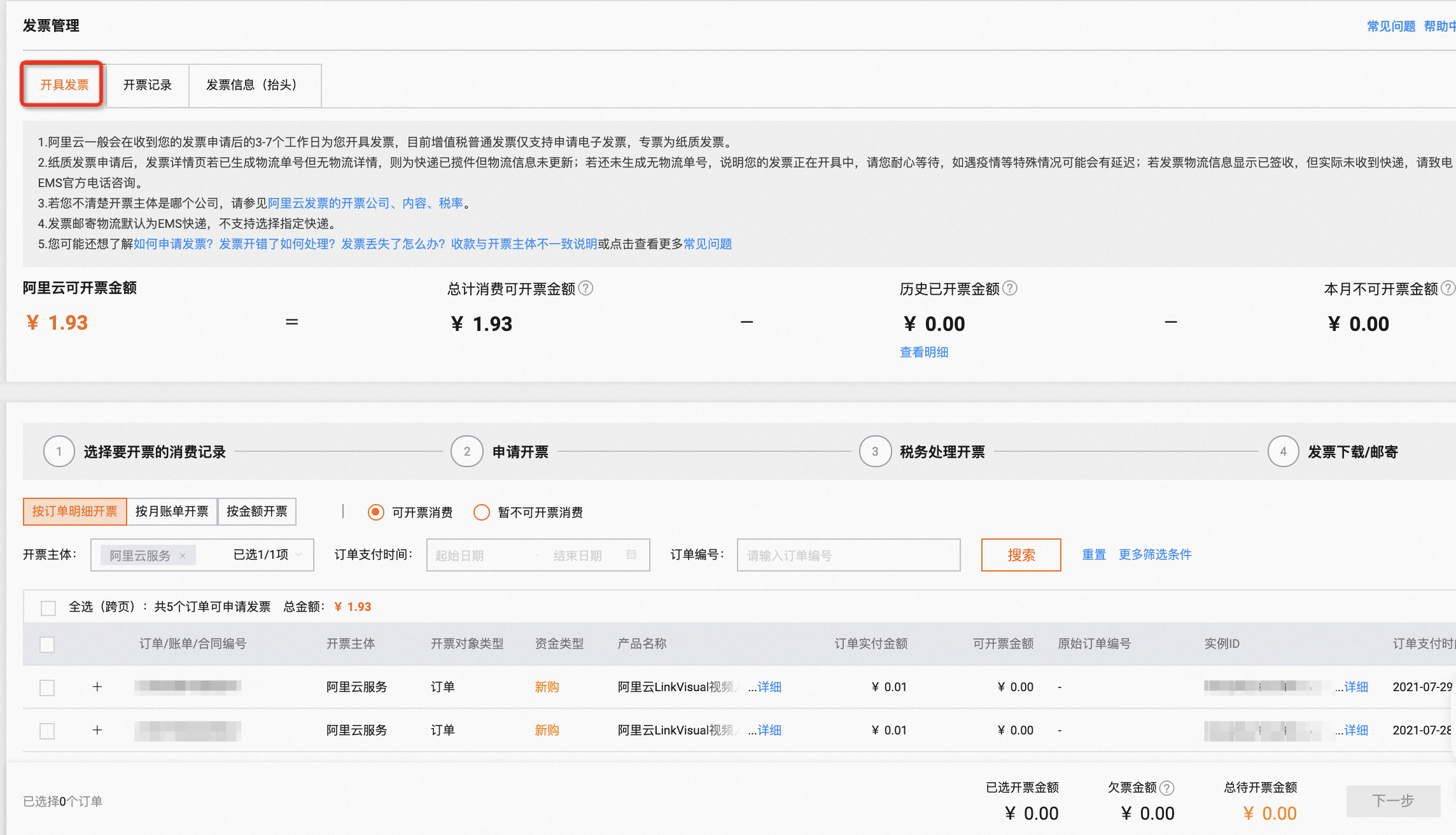This screenshot has width=1456, height=835.
Task: Open calendar icon in date range field
Action: [631, 555]
